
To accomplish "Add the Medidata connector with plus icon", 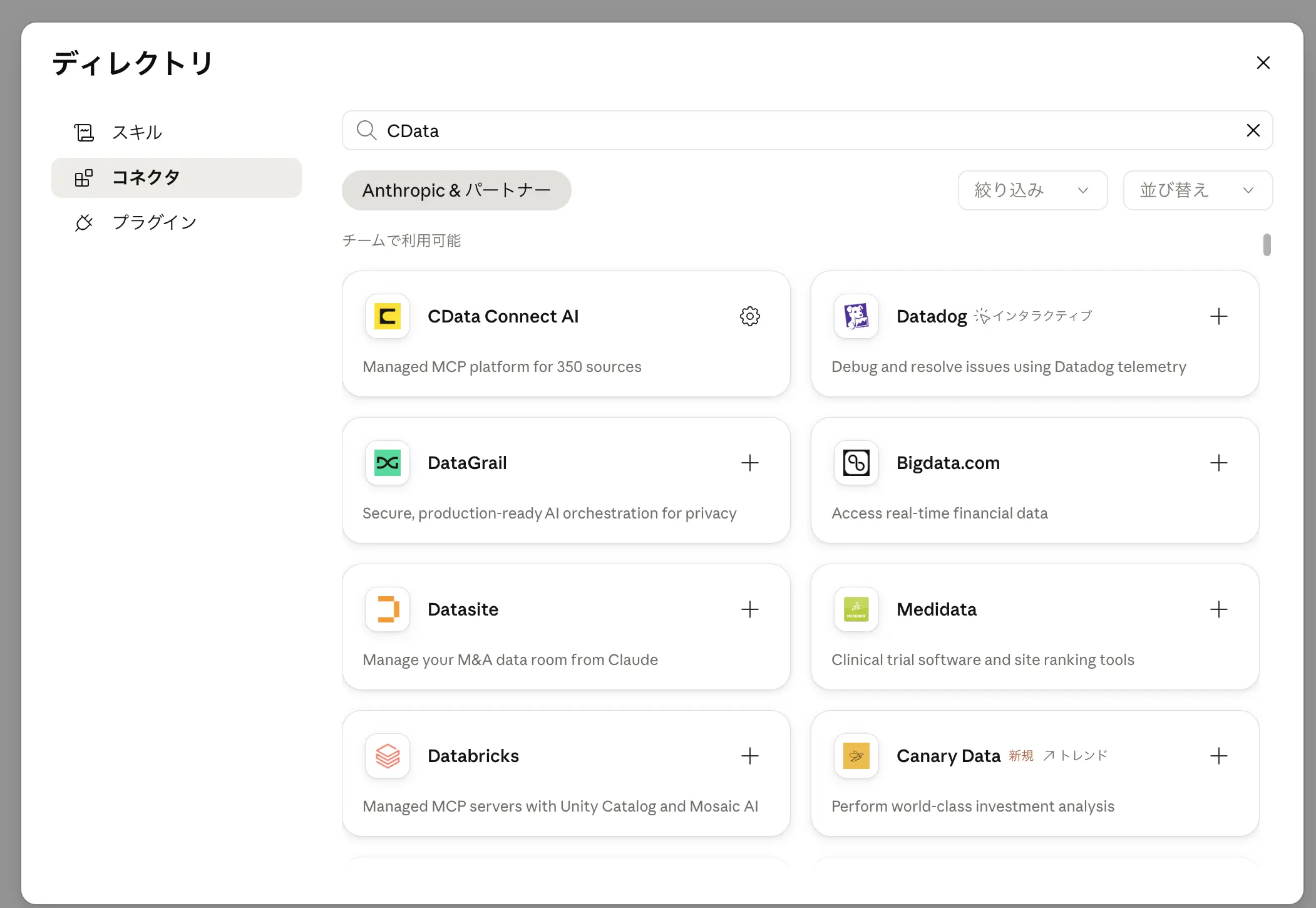I will pyautogui.click(x=1218, y=609).
